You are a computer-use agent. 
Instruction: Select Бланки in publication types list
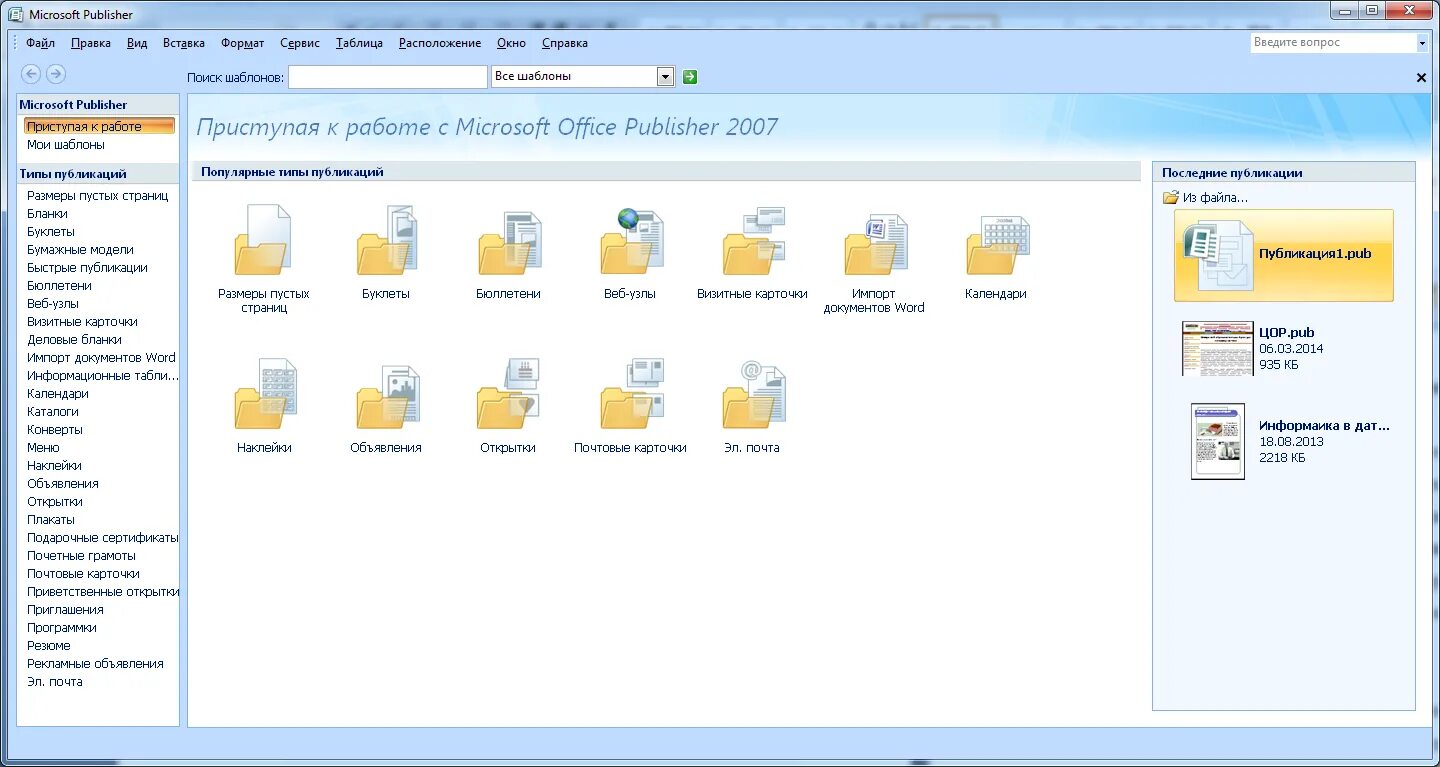(47, 213)
